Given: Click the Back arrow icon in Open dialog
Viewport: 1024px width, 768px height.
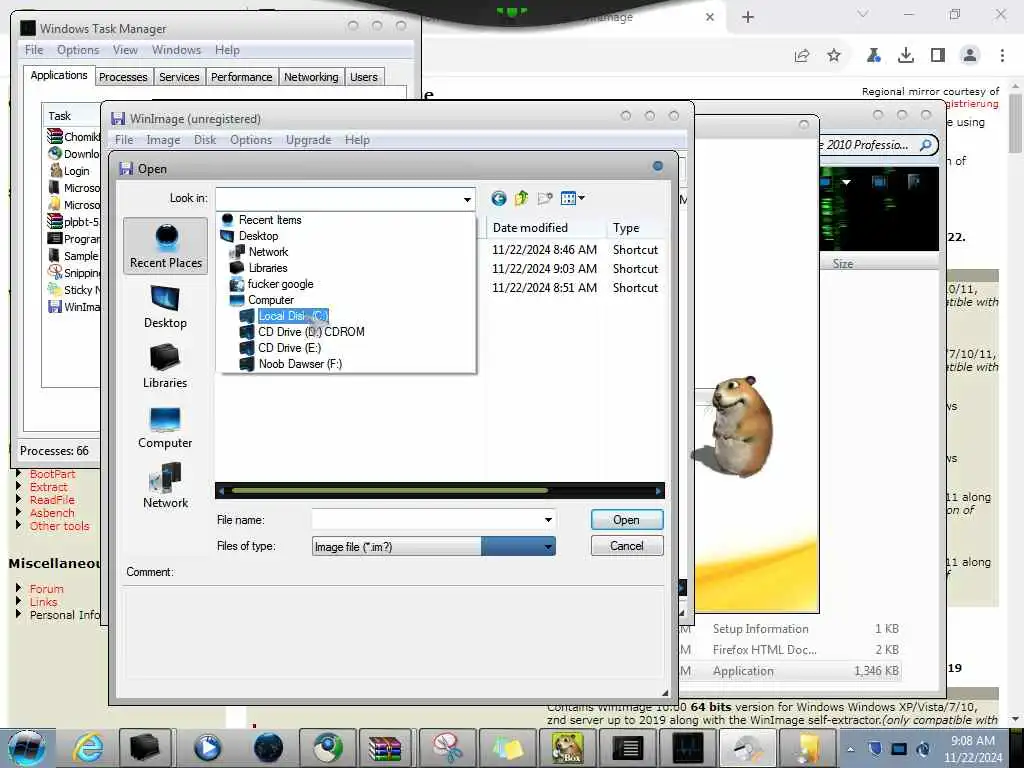Looking at the screenshot, I should (498, 198).
